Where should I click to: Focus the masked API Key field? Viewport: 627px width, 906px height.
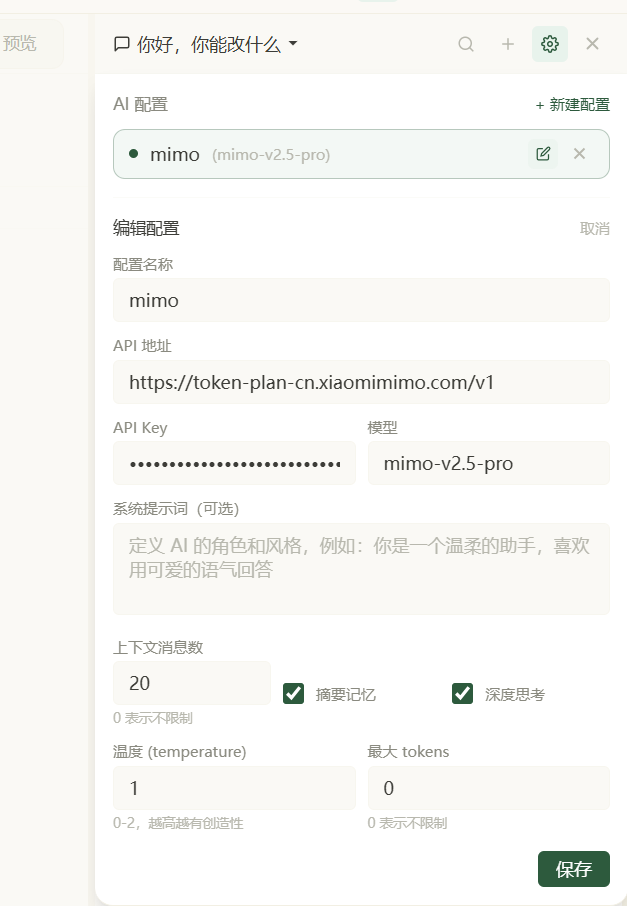tap(234, 463)
